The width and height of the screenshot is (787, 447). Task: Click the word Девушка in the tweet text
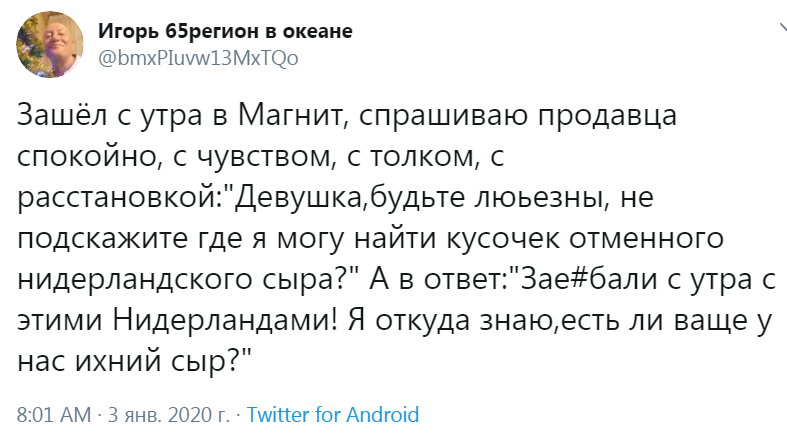(298, 197)
